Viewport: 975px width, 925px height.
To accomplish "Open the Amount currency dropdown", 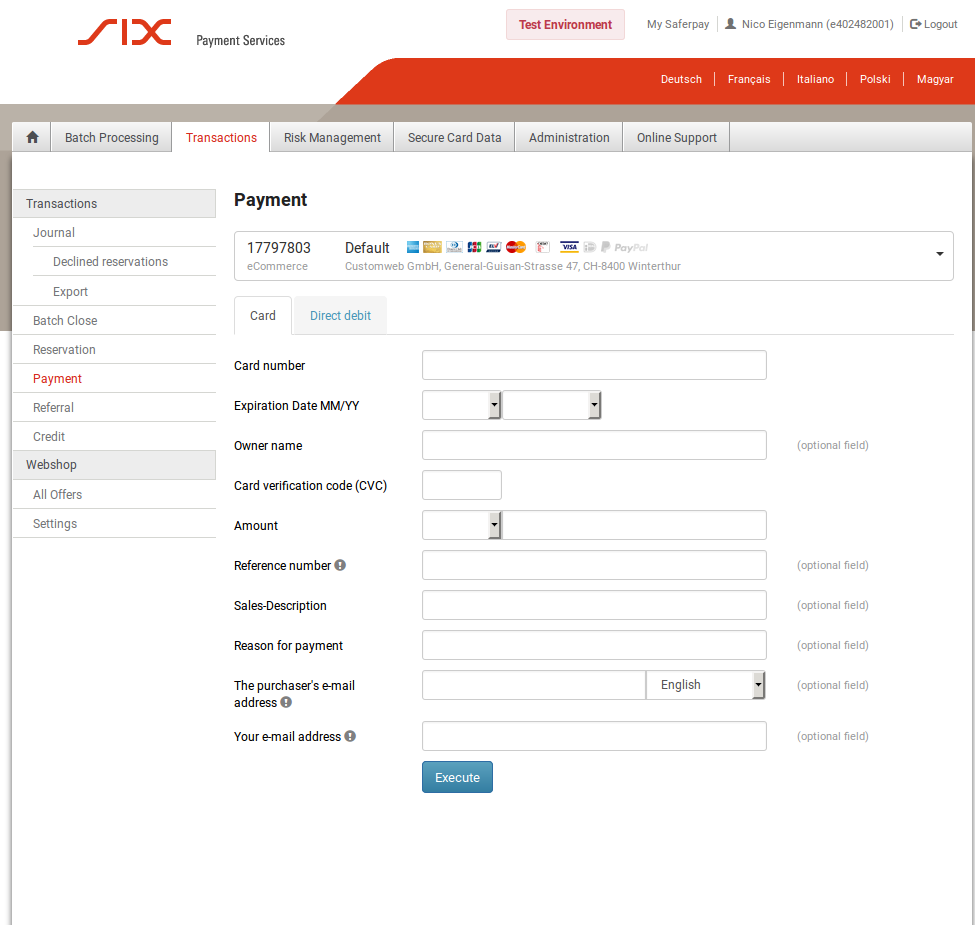I will click(x=495, y=525).
